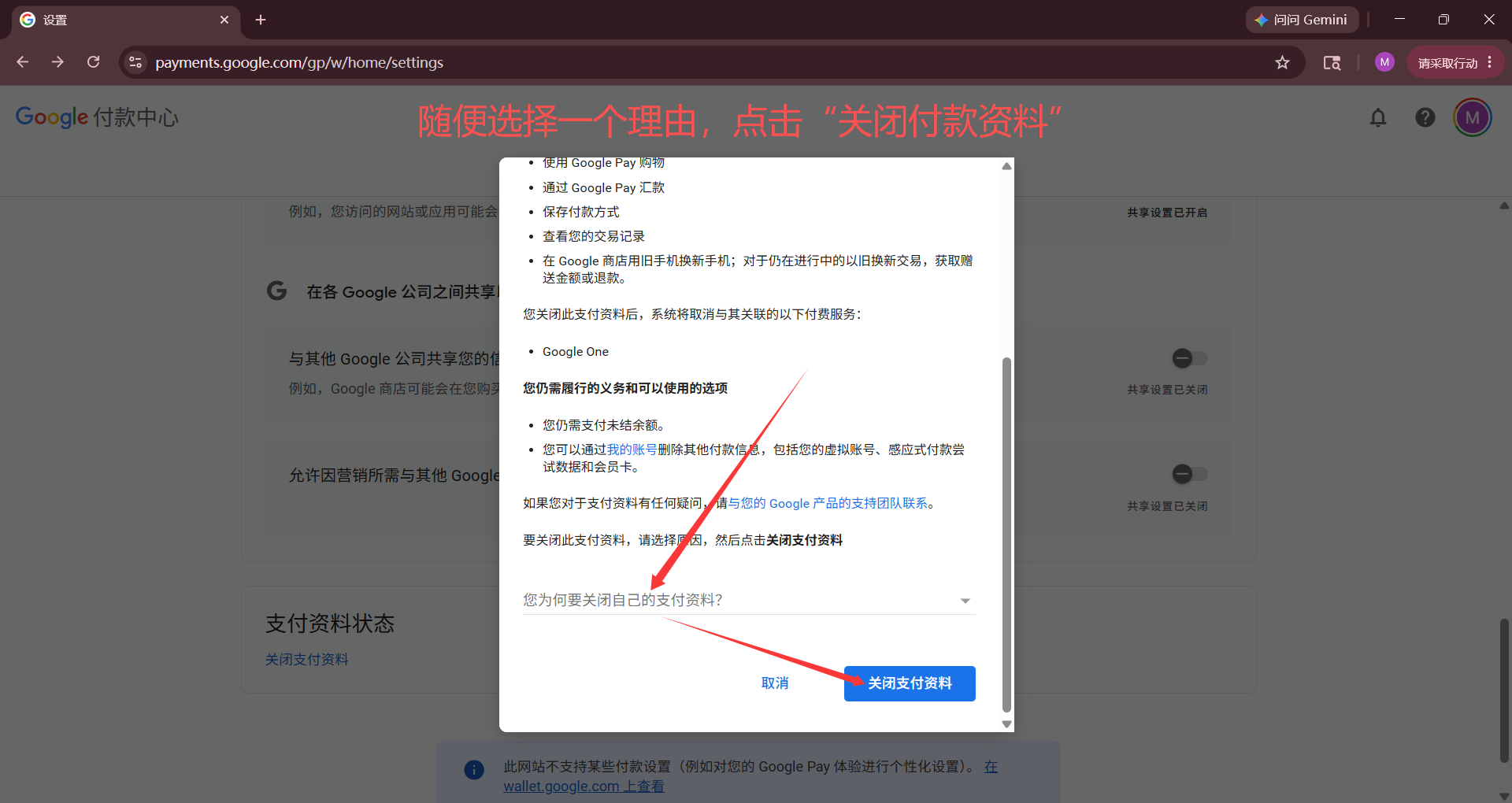This screenshot has height=803, width=1512.
Task: Click 您仍需支付未结余额 bullet text
Action: (604, 425)
